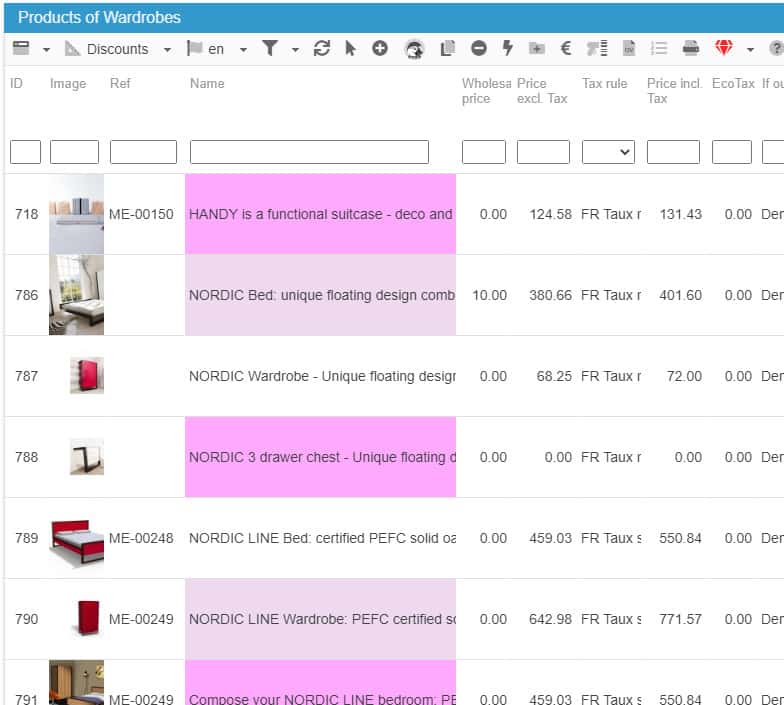This screenshot has width=784, height=705.
Task: Select product row with ID 789
Action: (27, 538)
